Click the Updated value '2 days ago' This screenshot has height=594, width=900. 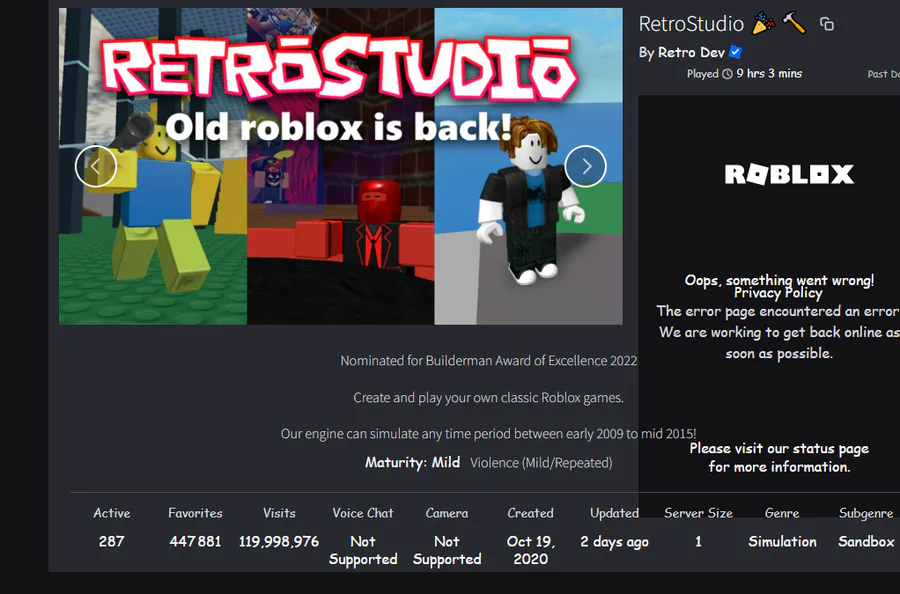(x=614, y=541)
